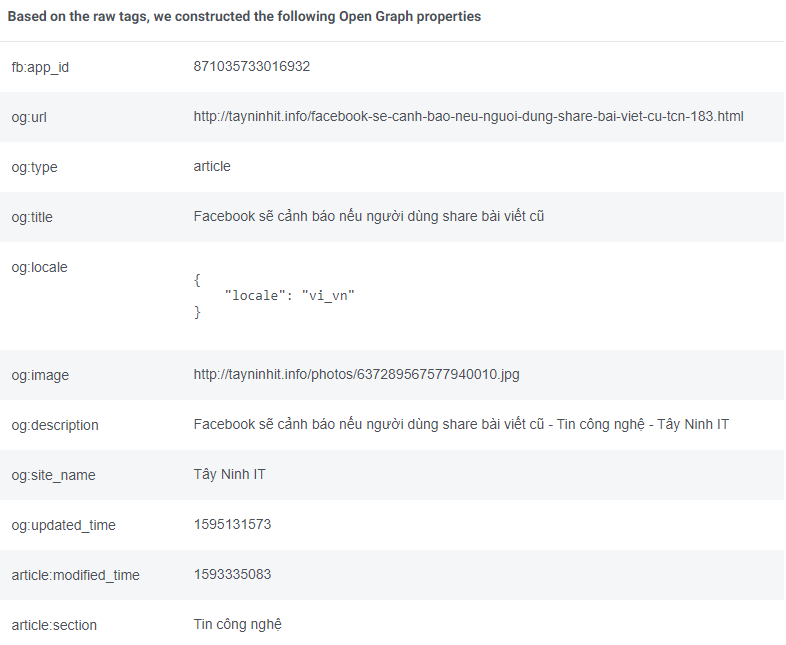Open the og:url tayninhit.info article link
Viewport: 786px width, 645px height.
click(x=468, y=117)
